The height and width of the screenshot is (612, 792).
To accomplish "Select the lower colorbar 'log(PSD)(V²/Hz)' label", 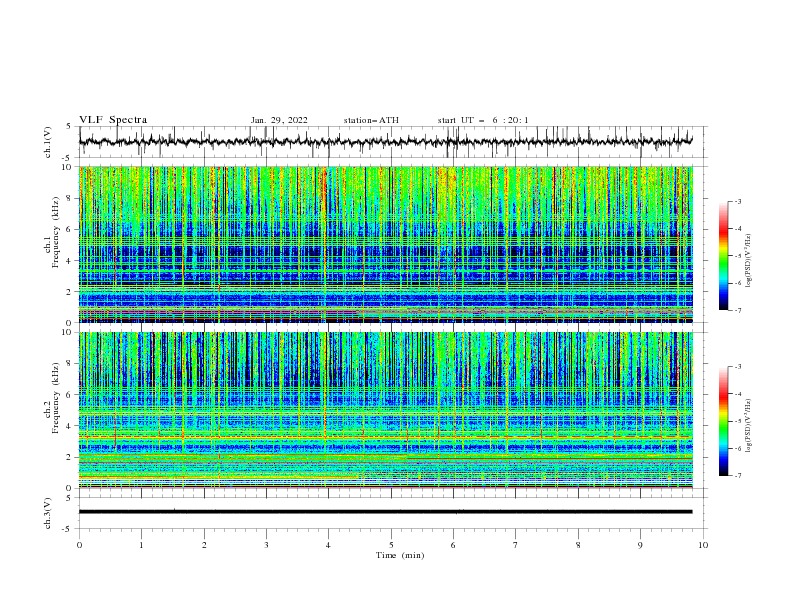I will [x=749, y=426].
